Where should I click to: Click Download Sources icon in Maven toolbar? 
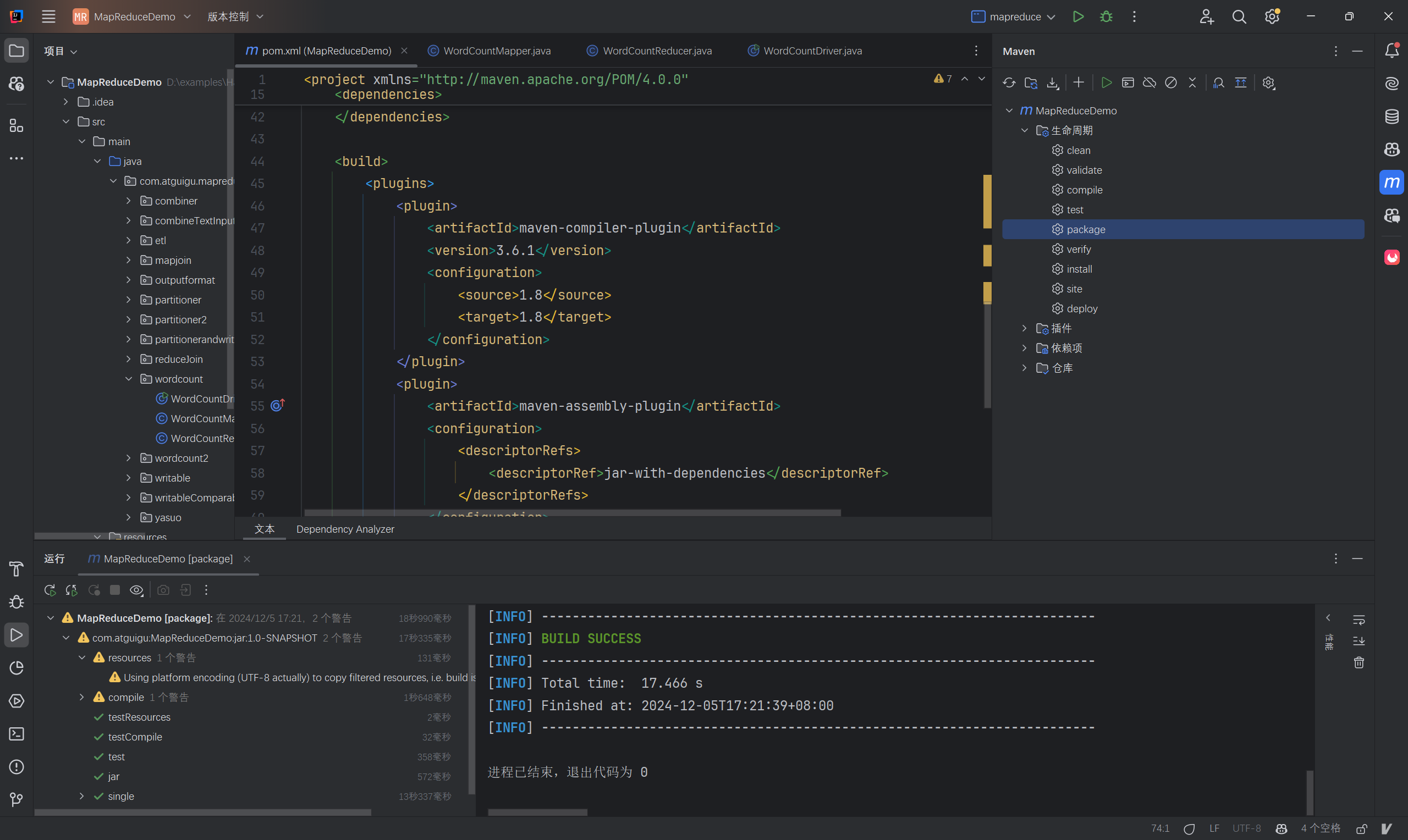point(1052,82)
